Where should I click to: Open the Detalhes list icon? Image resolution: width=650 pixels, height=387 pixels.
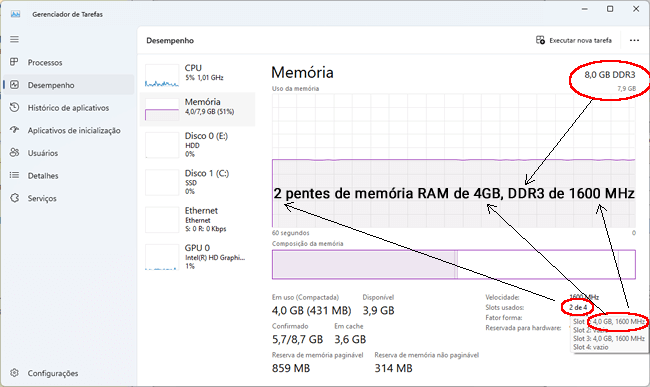coord(15,175)
